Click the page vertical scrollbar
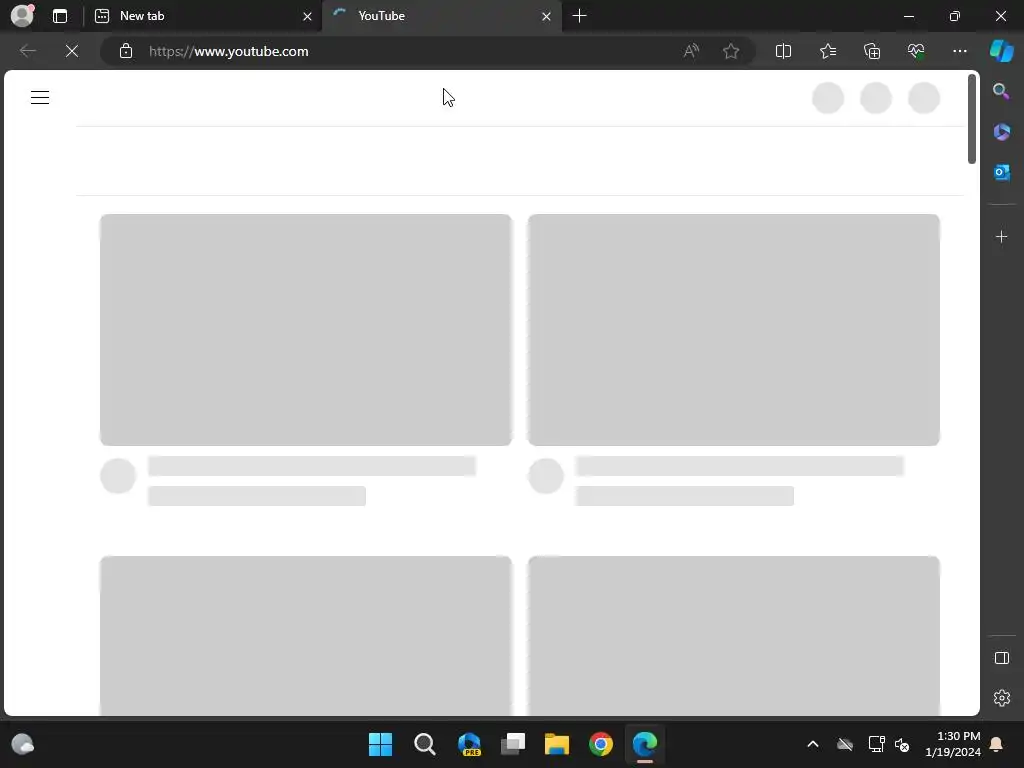The height and width of the screenshot is (768, 1024). (972, 119)
